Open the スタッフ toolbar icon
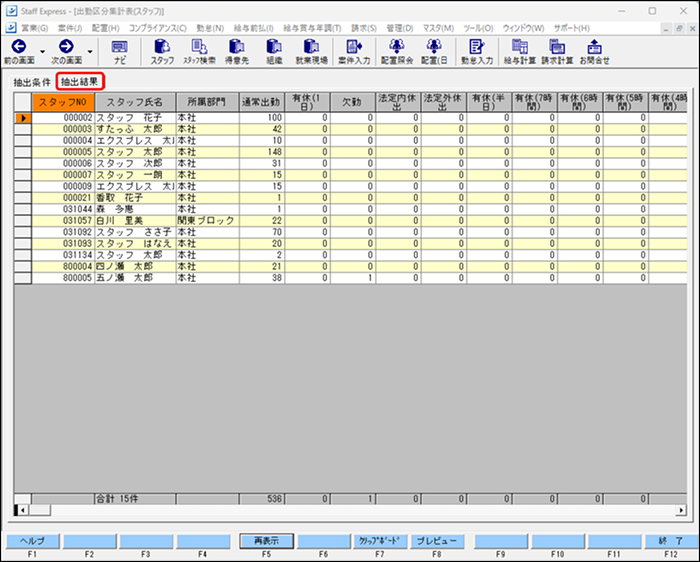This screenshot has width=700, height=562. point(162,46)
